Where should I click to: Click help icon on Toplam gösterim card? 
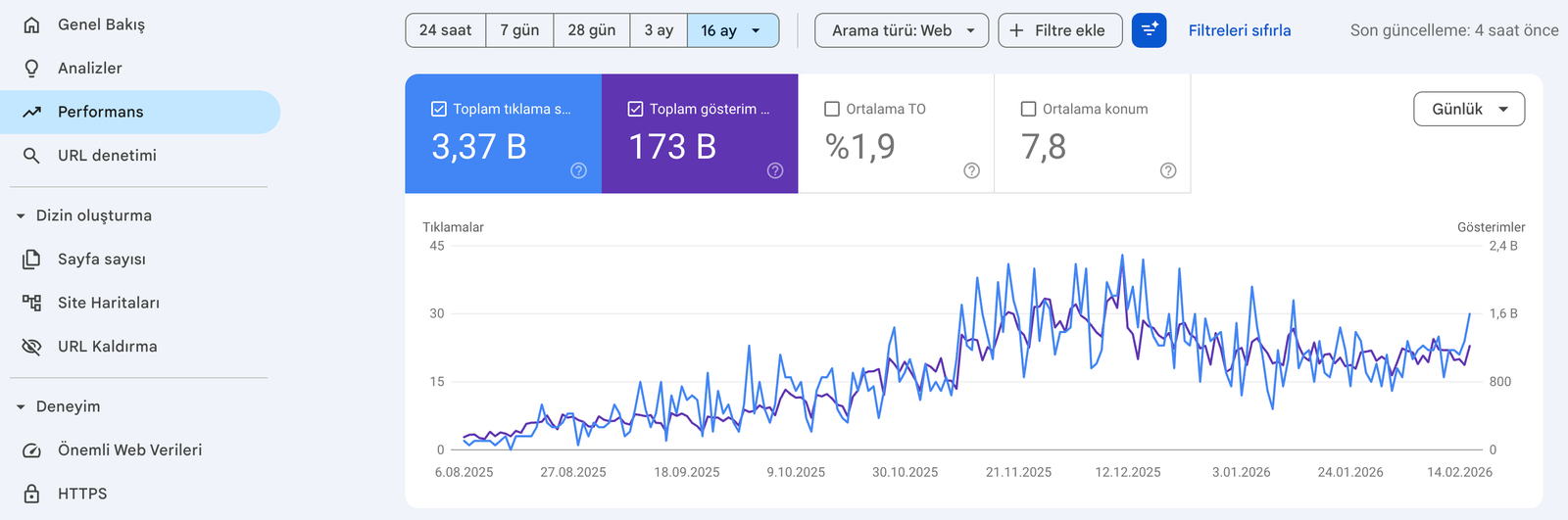point(775,170)
